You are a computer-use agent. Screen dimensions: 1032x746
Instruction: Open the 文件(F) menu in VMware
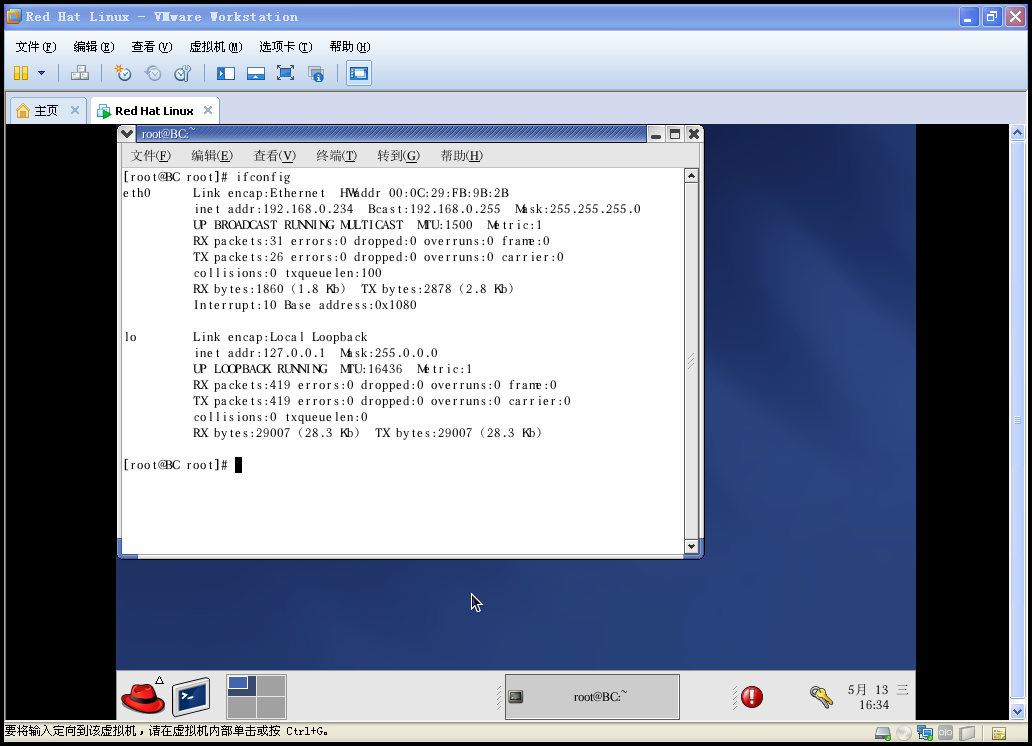pos(36,47)
